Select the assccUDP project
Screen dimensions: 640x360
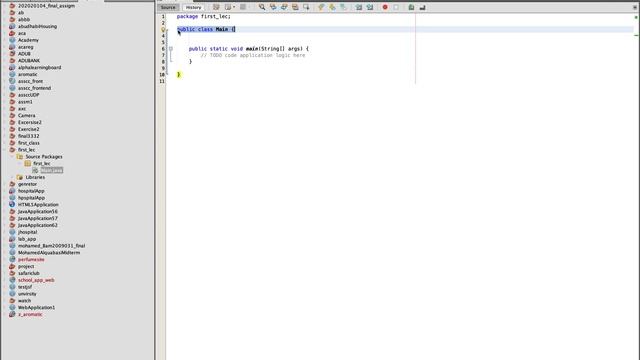pyautogui.click(x=28, y=95)
